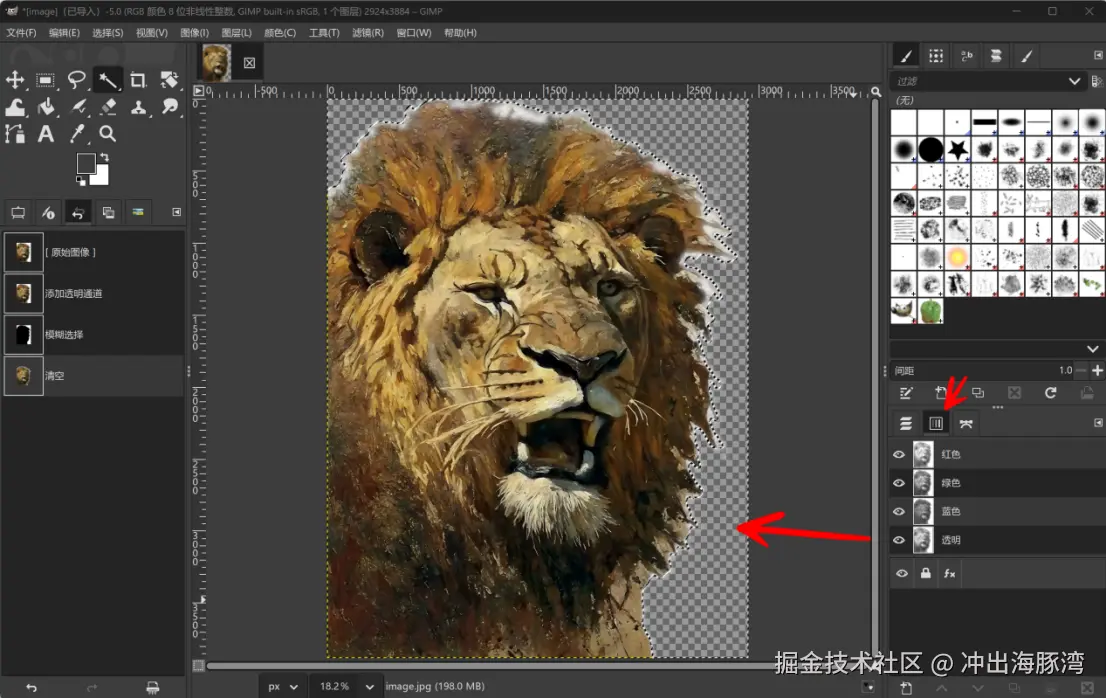Select the Unified Transform tool
The width and height of the screenshot is (1106, 698).
coord(169,80)
